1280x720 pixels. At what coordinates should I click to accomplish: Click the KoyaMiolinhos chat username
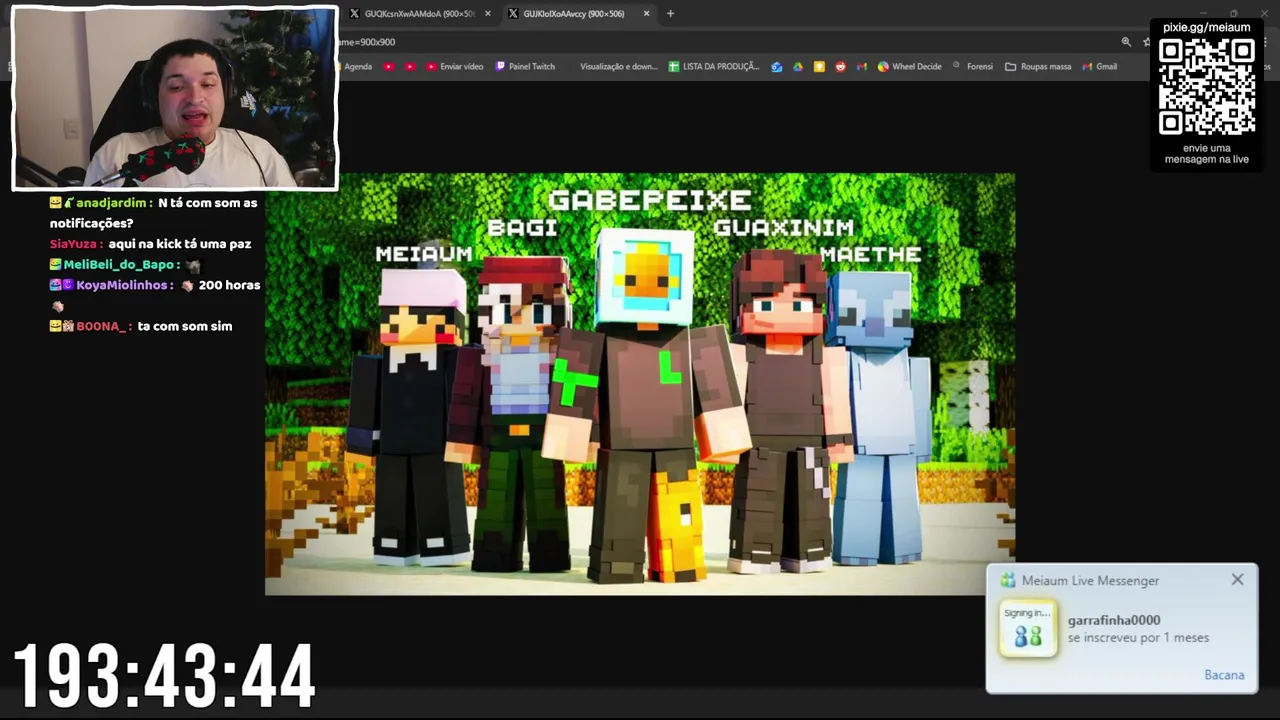pyautogui.click(x=124, y=285)
